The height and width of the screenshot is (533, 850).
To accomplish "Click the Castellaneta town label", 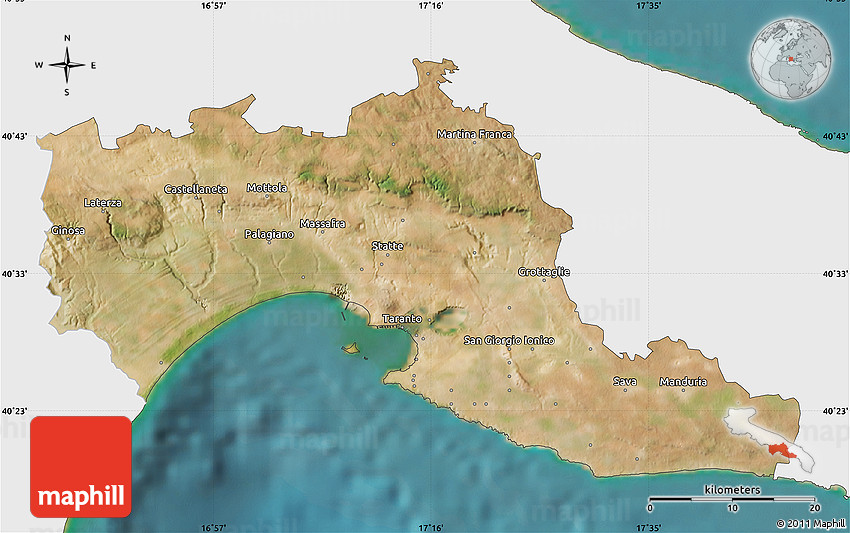I will 196,189.
